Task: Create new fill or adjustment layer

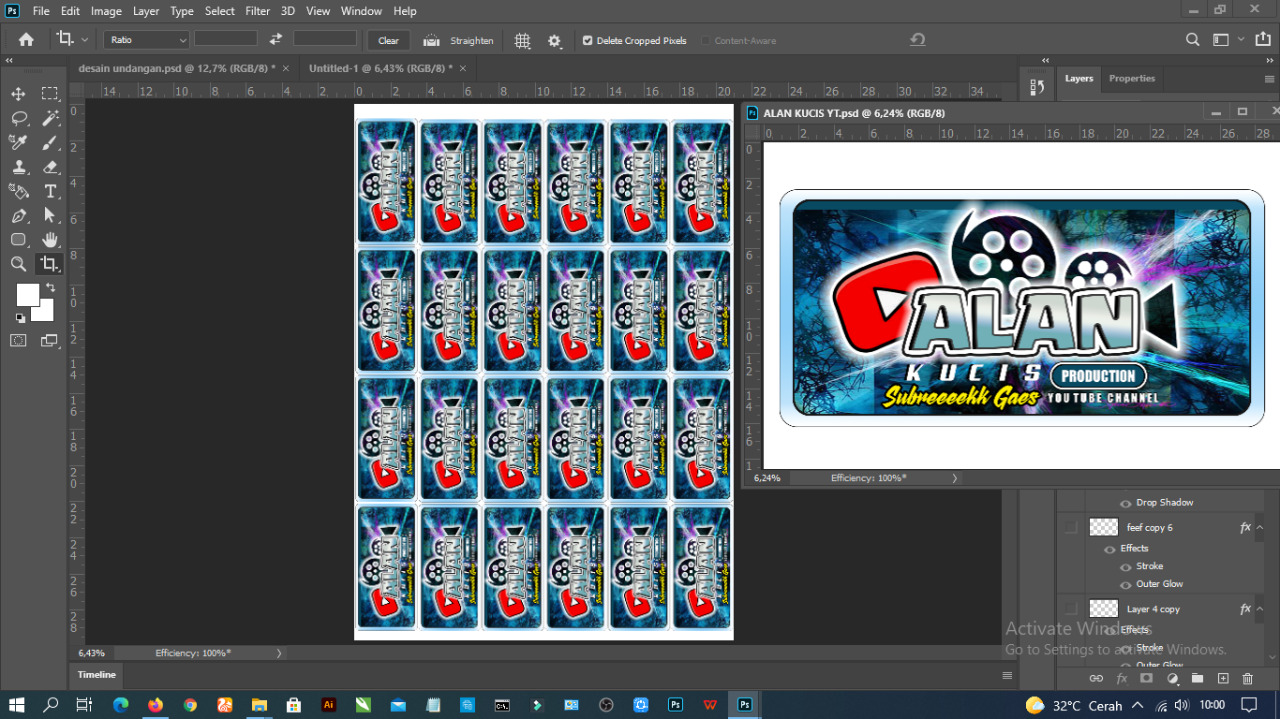Action: pyautogui.click(x=1172, y=678)
